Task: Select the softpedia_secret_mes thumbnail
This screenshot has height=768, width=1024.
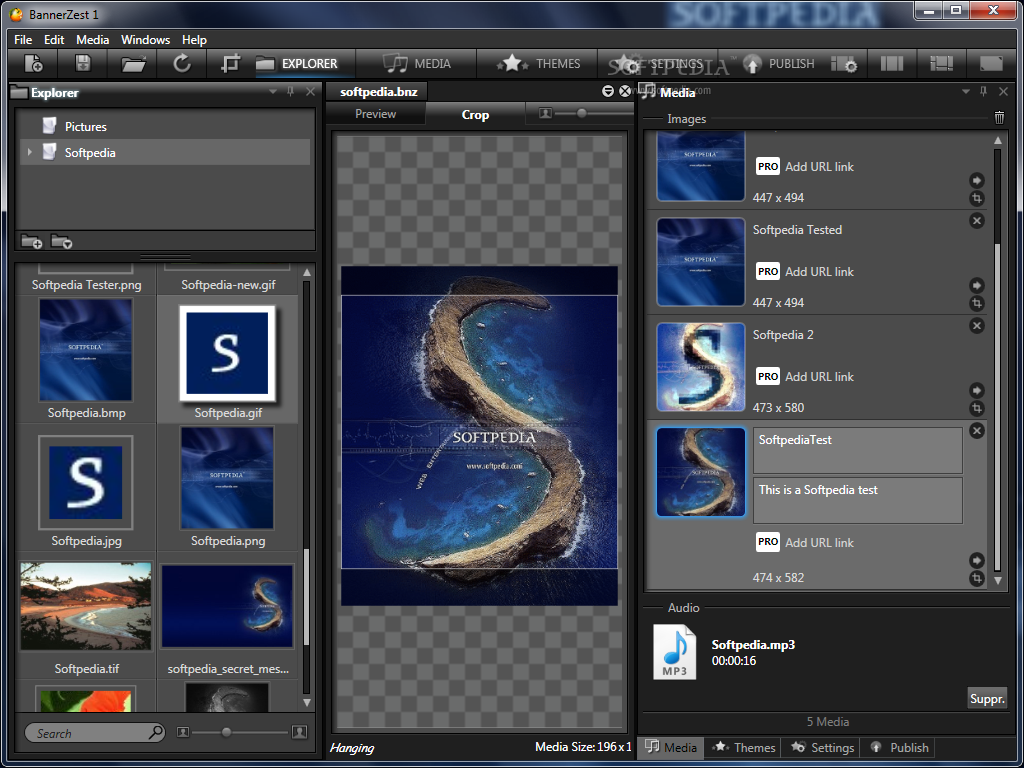Action: coord(227,606)
